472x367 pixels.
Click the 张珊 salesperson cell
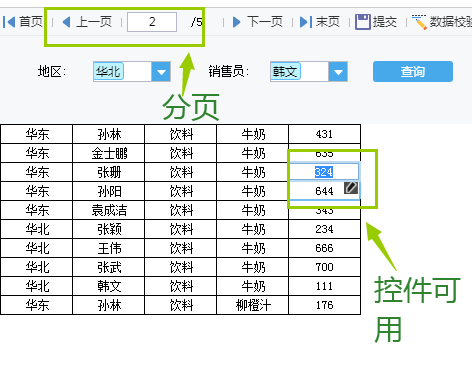pyautogui.click(x=109, y=172)
